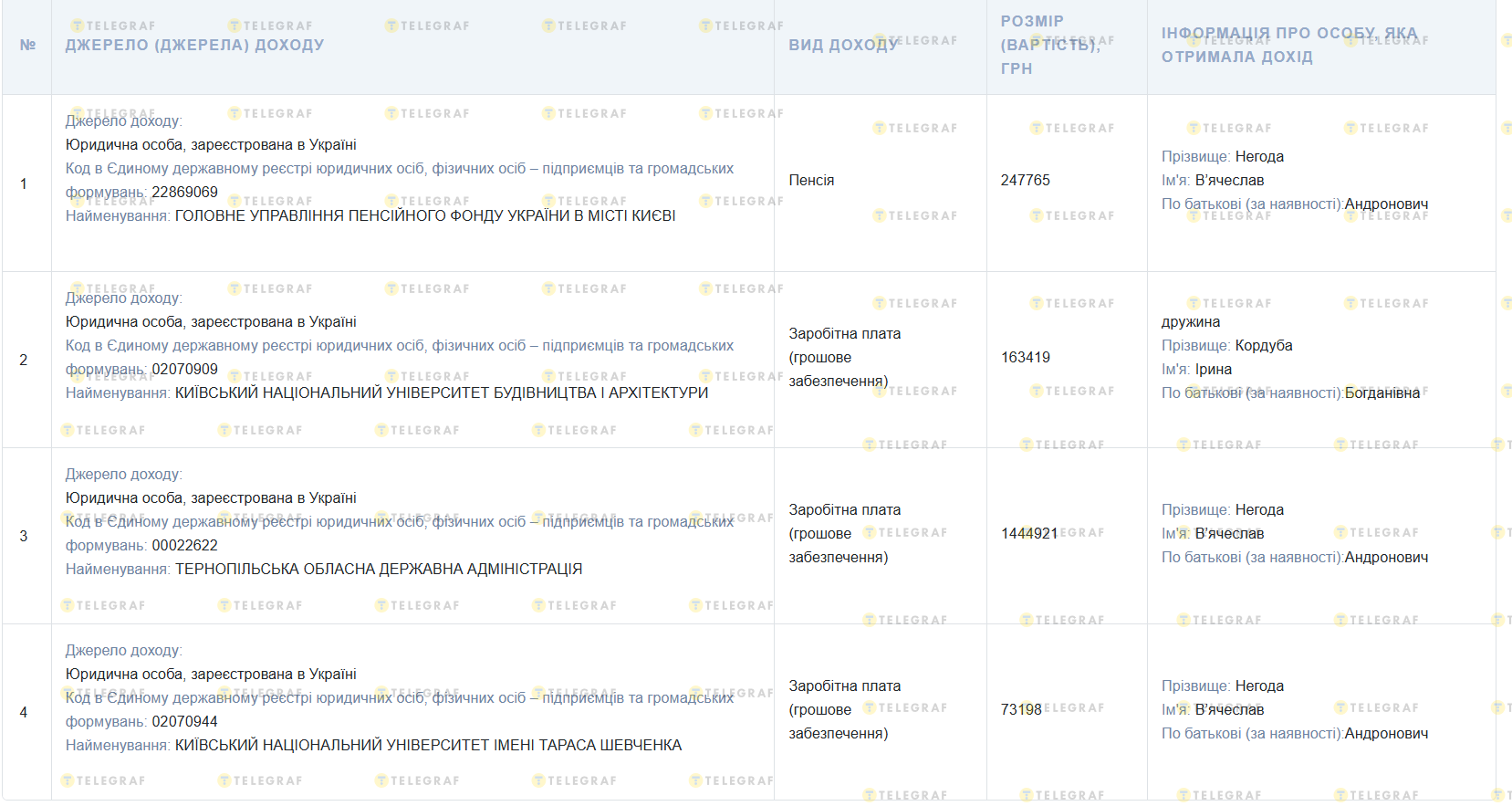Select the income amount 73198
1512x806 pixels.
[x=1020, y=710]
